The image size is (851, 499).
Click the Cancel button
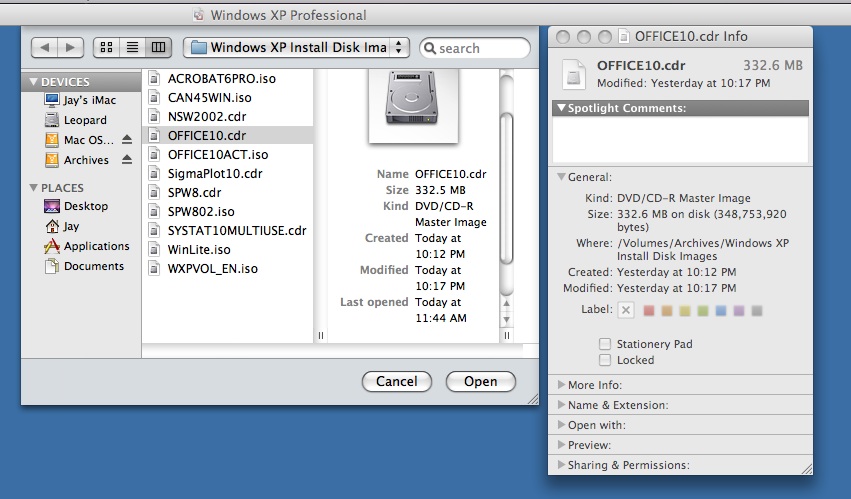pyautogui.click(x=397, y=381)
